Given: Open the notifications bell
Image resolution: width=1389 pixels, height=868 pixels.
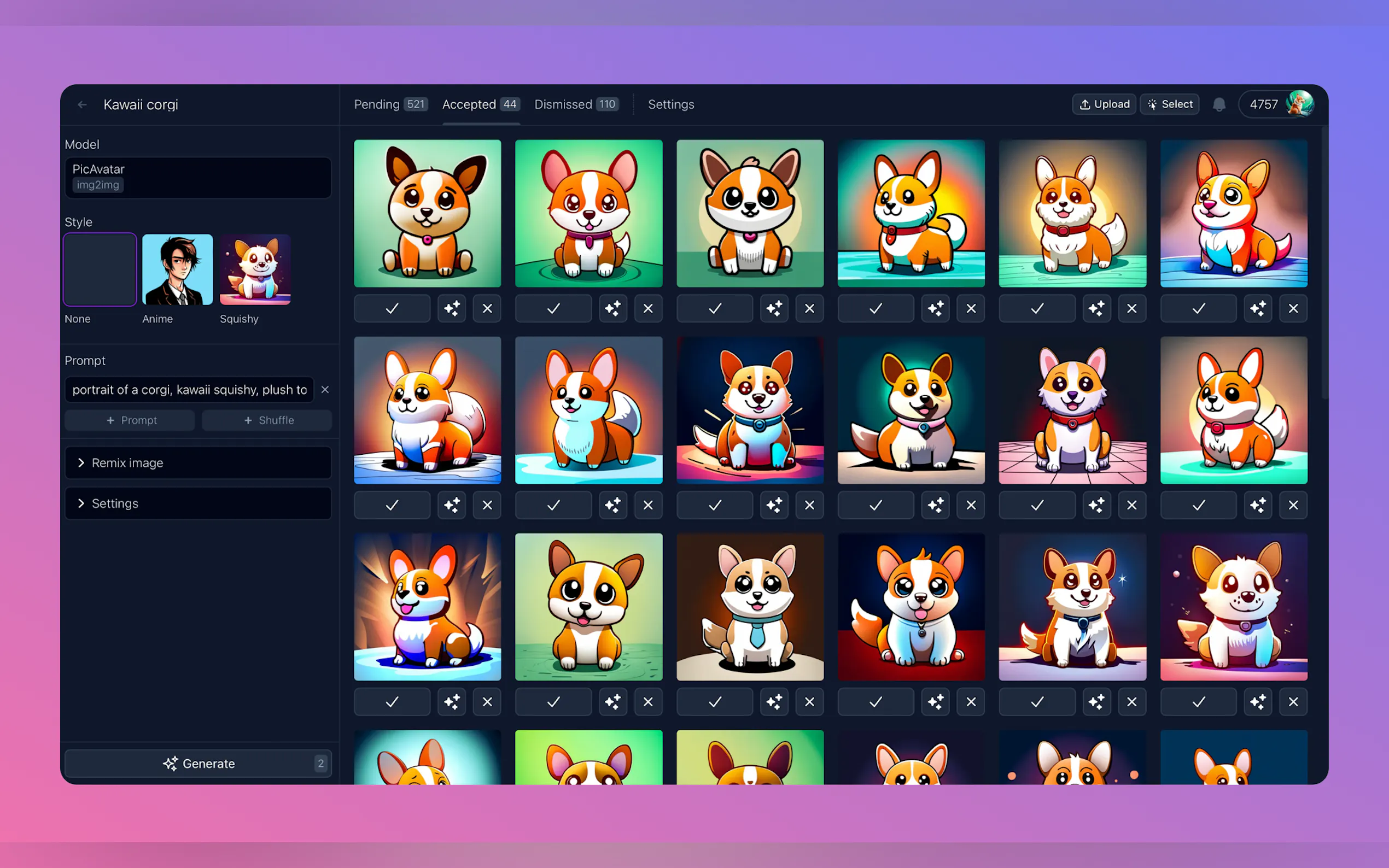Looking at the screenshot, I should pos(1218,104).
